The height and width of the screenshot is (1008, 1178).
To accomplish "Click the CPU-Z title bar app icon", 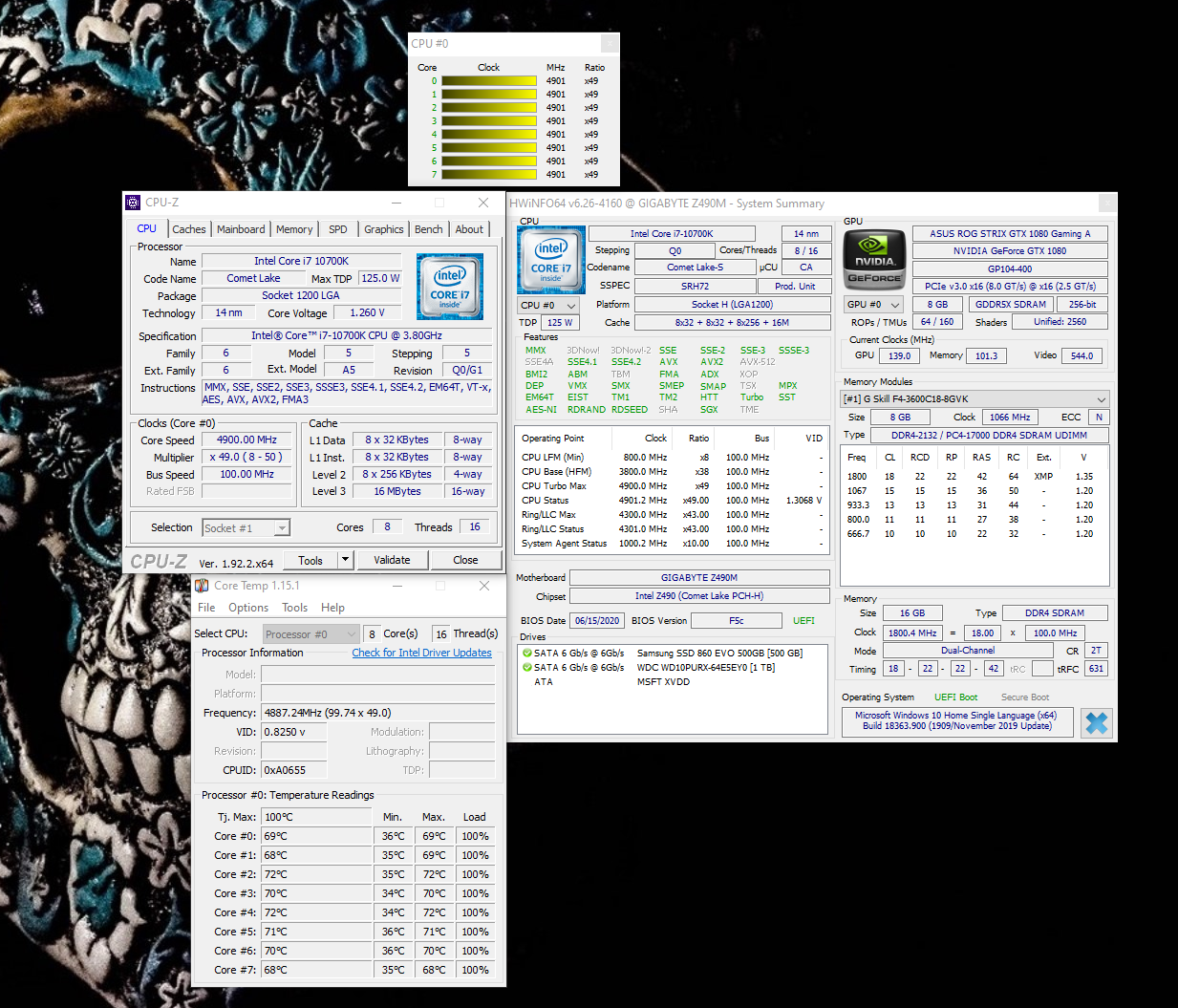I will (x=133, y=203).
